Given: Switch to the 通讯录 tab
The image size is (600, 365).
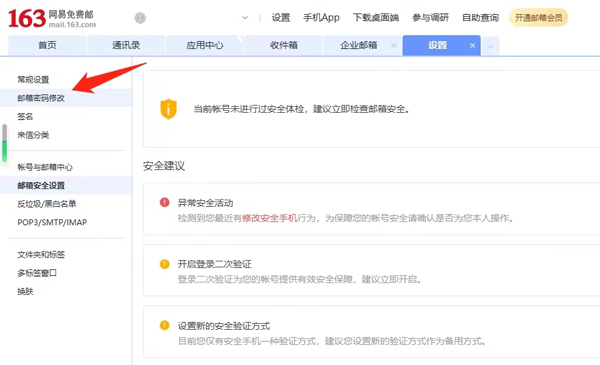Looking at the screenshot, I should click(126, 46).
